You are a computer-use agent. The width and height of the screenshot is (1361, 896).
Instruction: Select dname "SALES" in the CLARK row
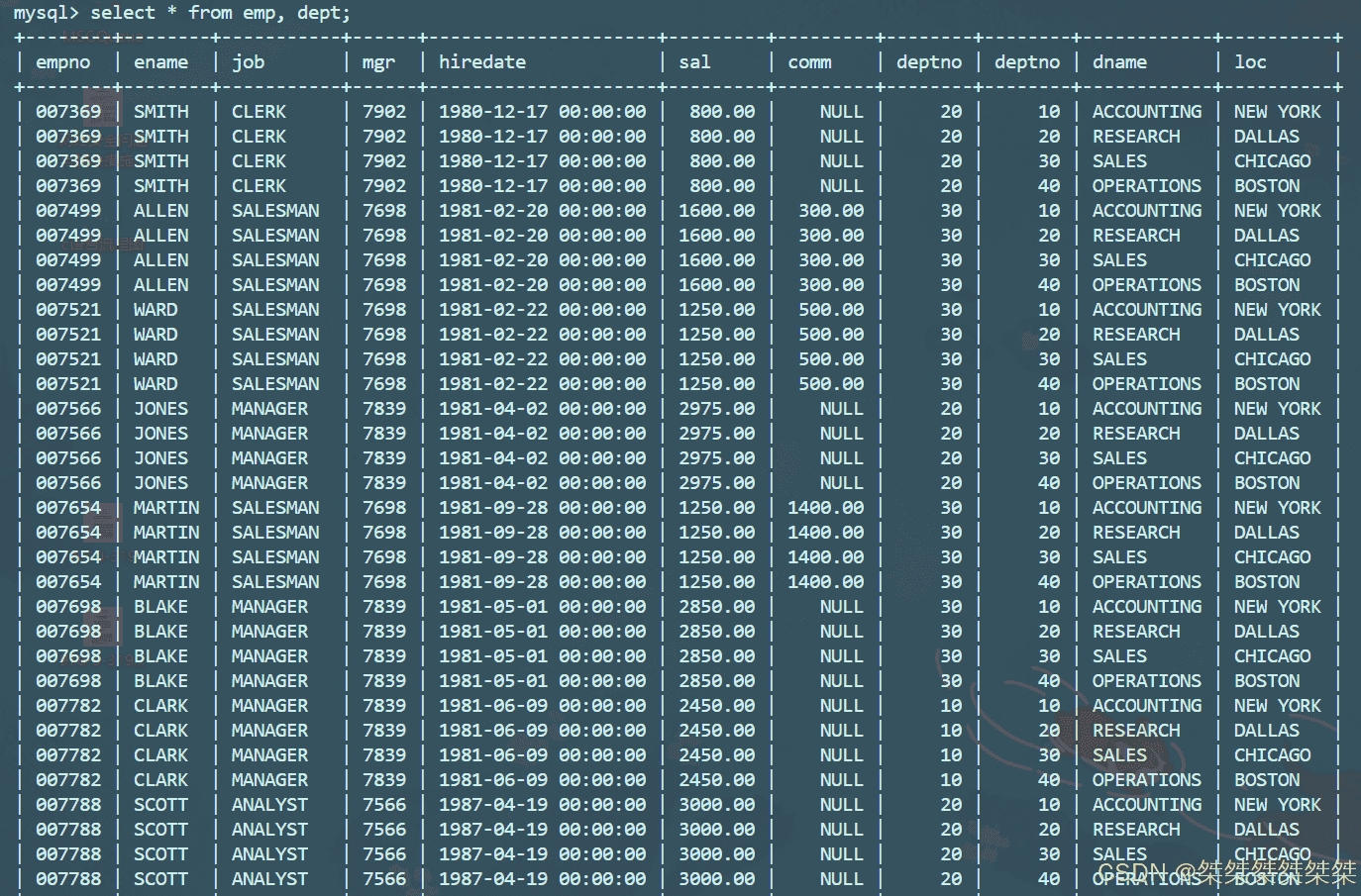[1119, 755]
